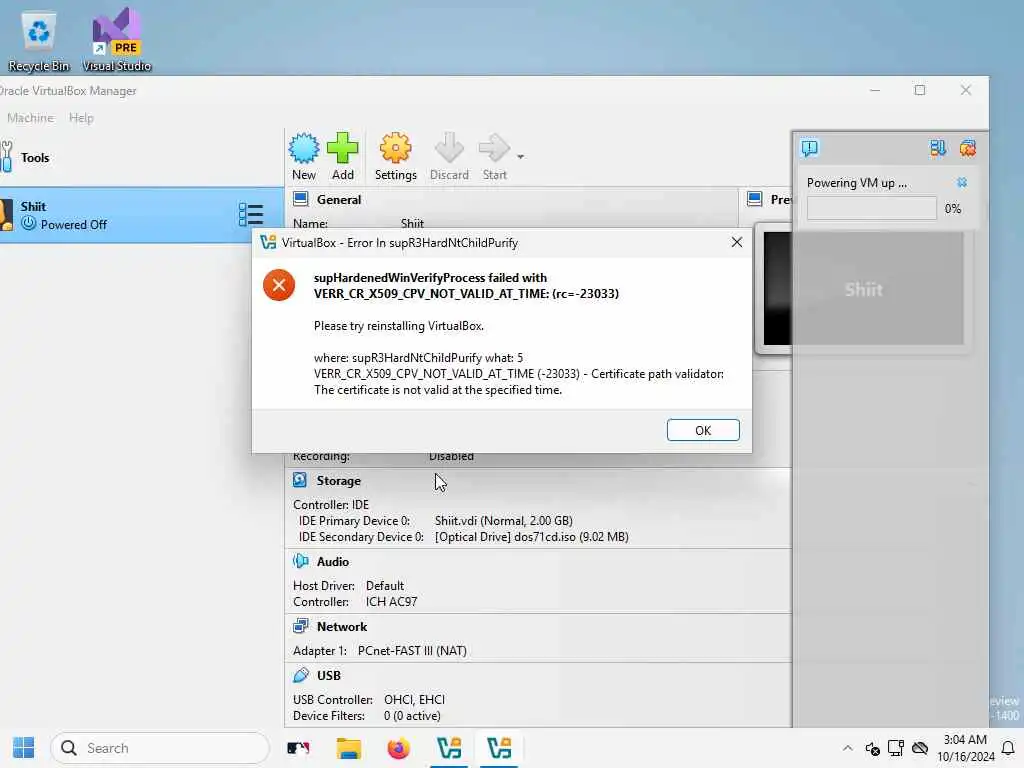Image resolution: width=1024 pixels, height=768 pixels.
Task: Click Device Filters 0 (0 active) value
Action: tap(412, 716)
